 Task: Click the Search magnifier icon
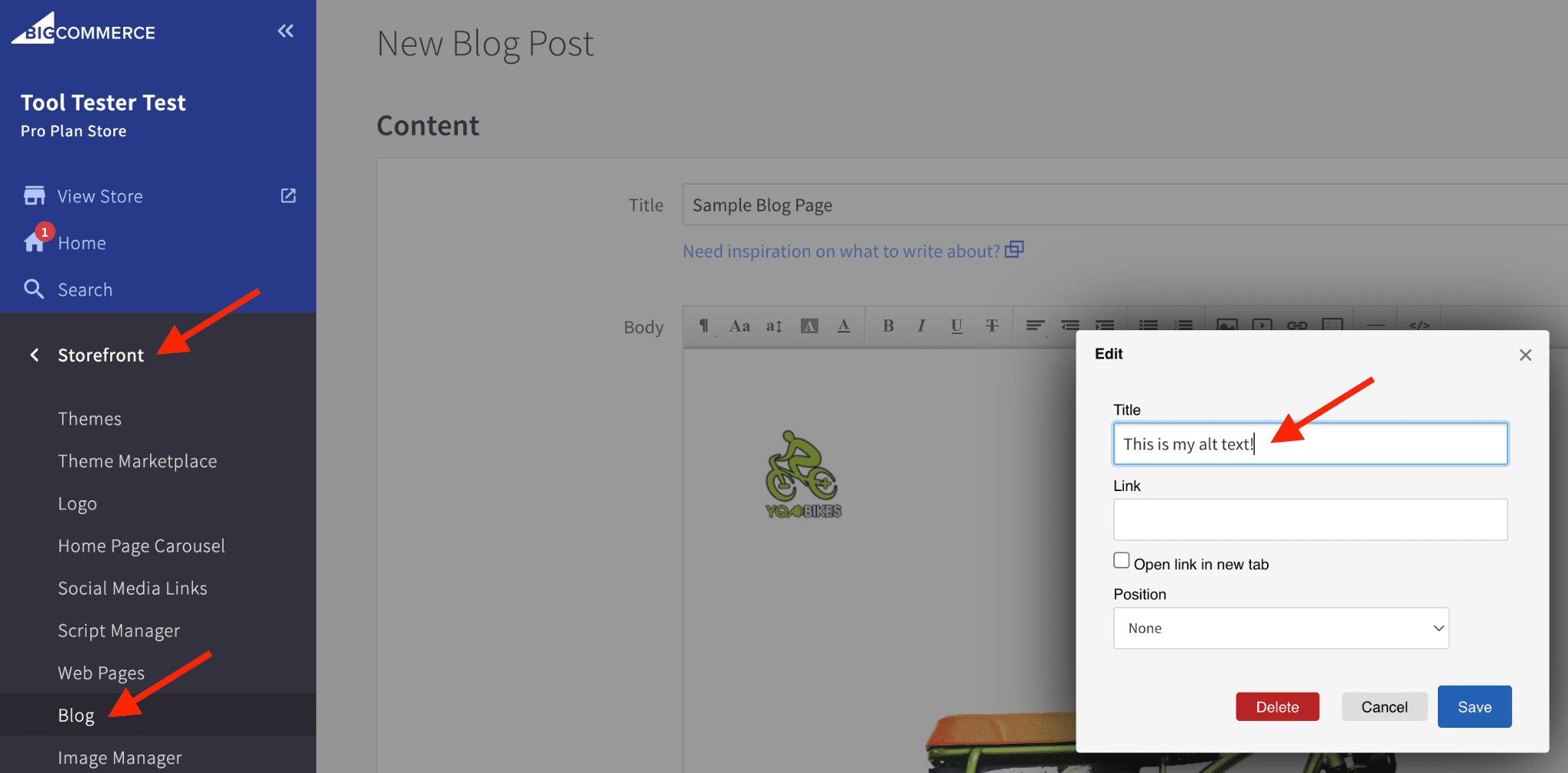[34, 289]
